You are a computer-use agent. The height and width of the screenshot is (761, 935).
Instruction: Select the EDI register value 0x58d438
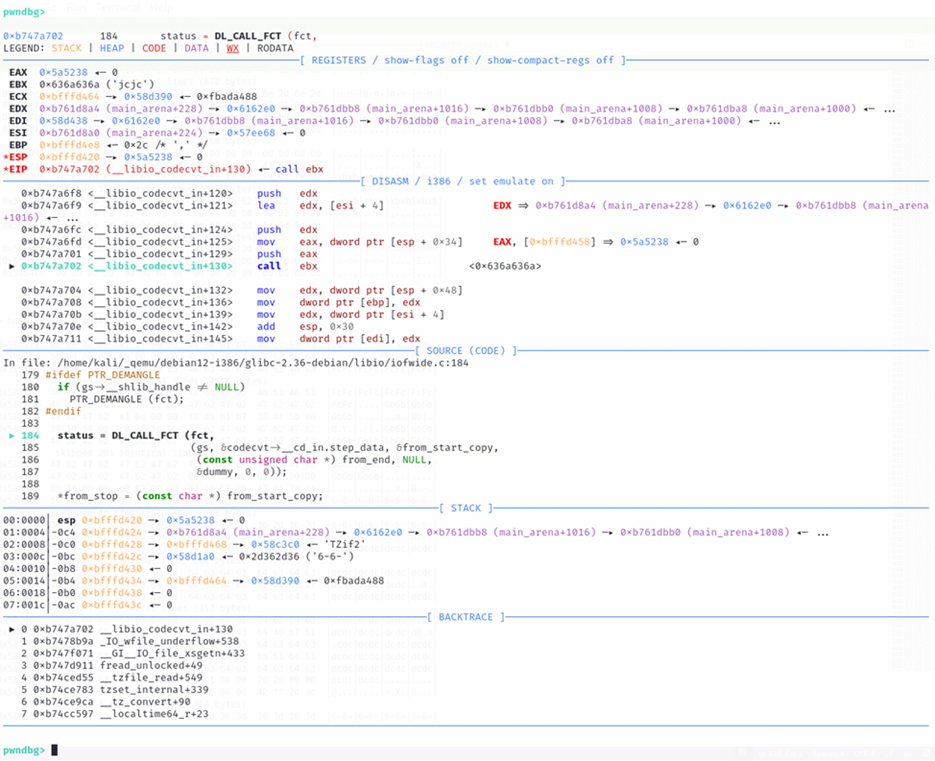click(63, 120)
